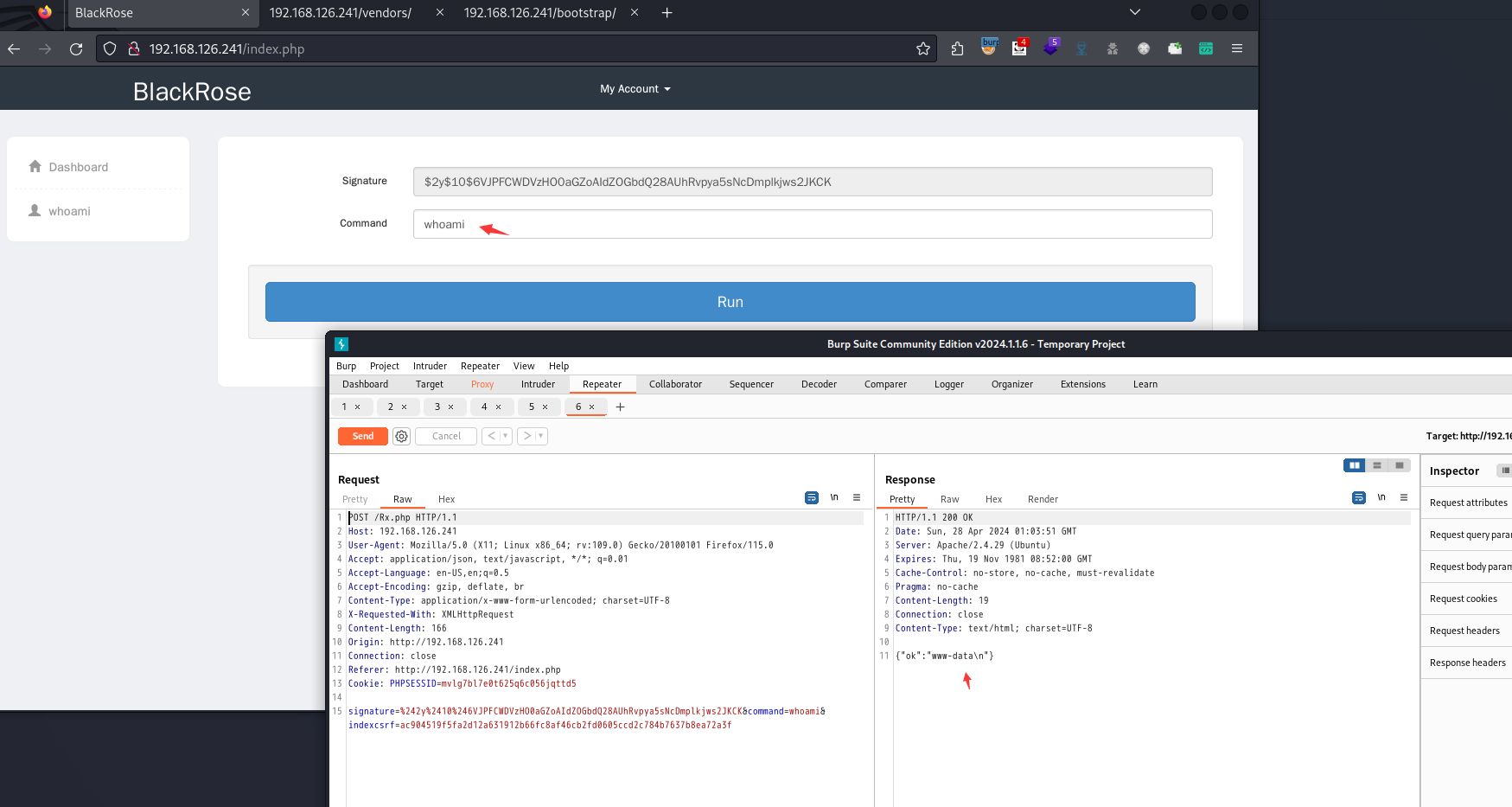
Task: Click the Command input field
Action: (813, 224)
